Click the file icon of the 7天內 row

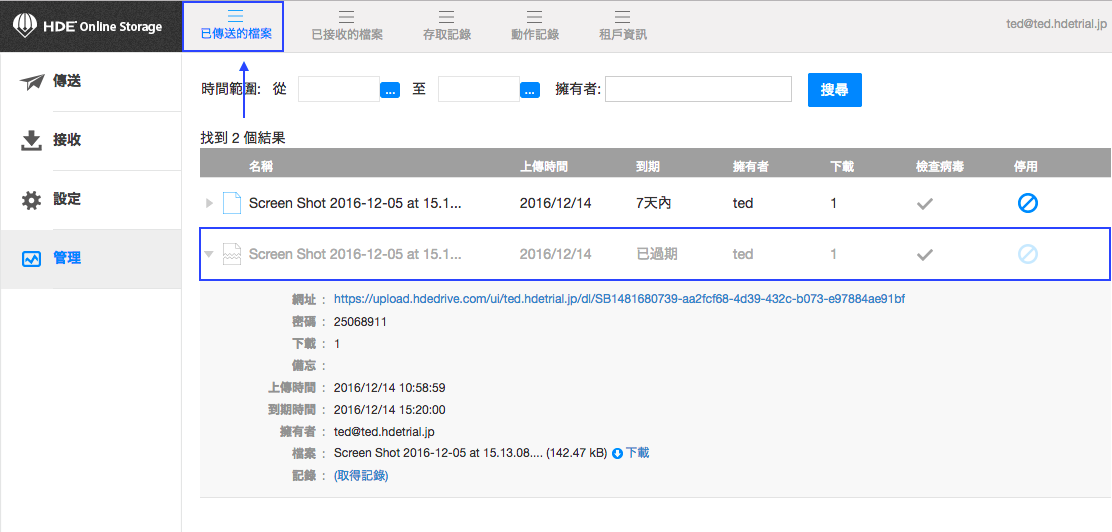point(232,204)
